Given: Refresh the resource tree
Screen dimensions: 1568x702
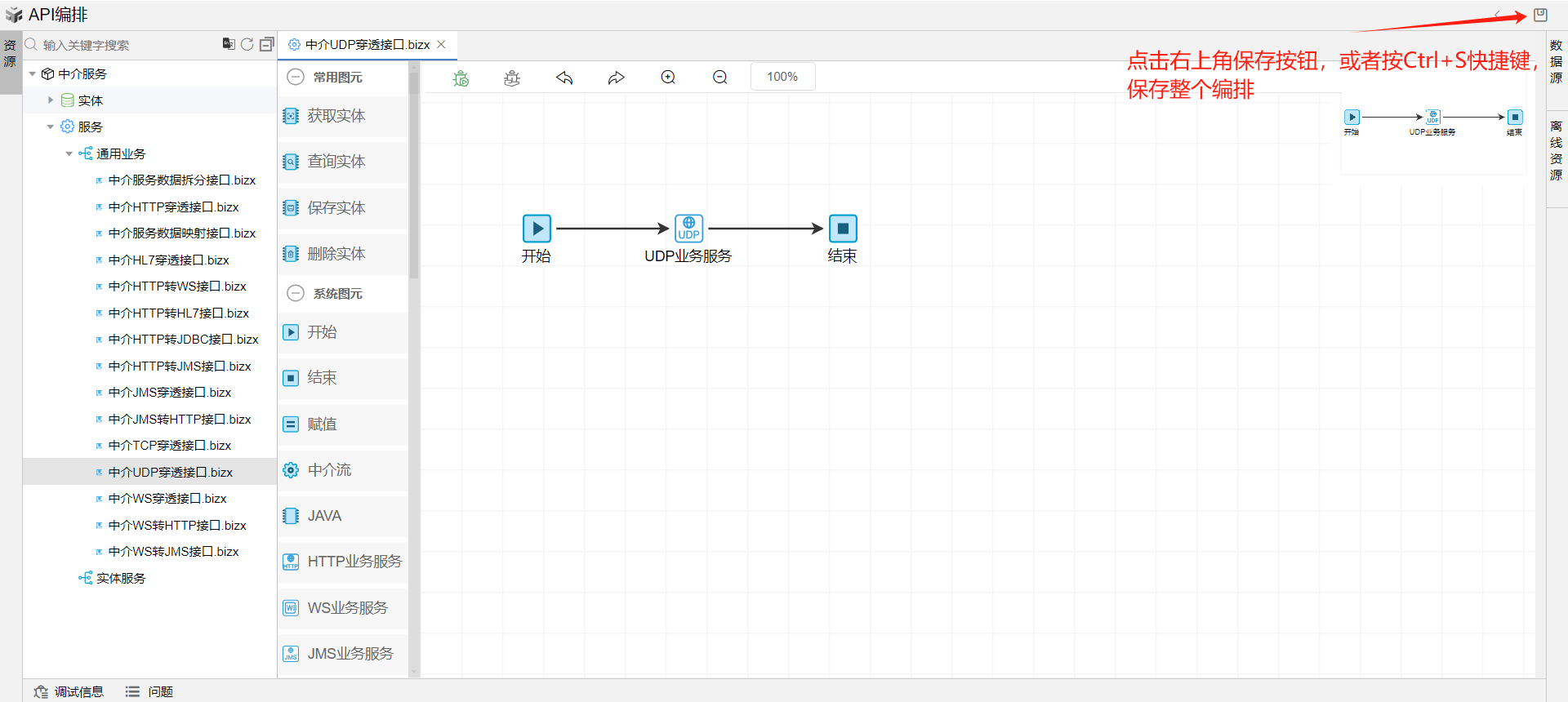Looking at the screenshot, I should (247, 44).
